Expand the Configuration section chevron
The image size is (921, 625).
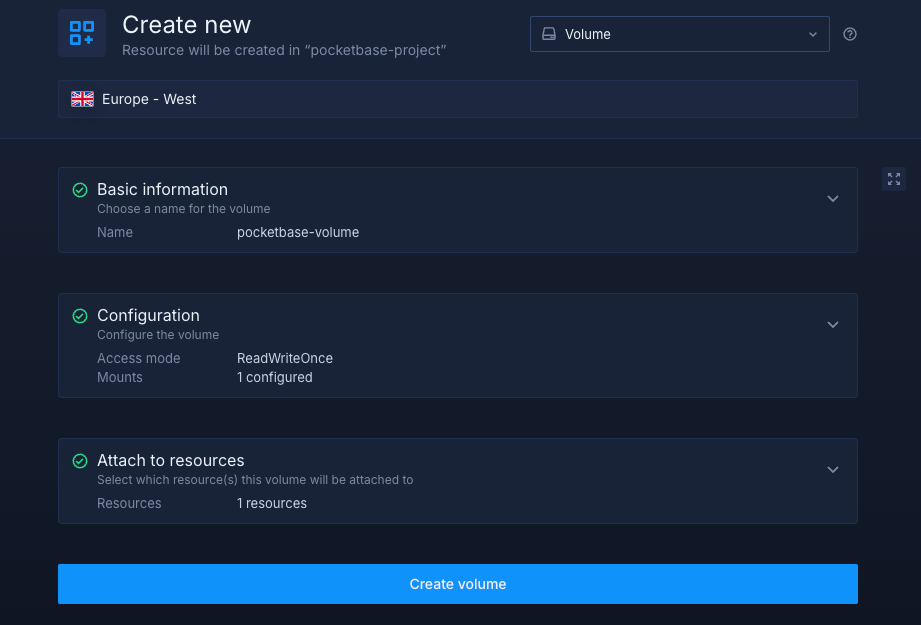tap(833, 325)
